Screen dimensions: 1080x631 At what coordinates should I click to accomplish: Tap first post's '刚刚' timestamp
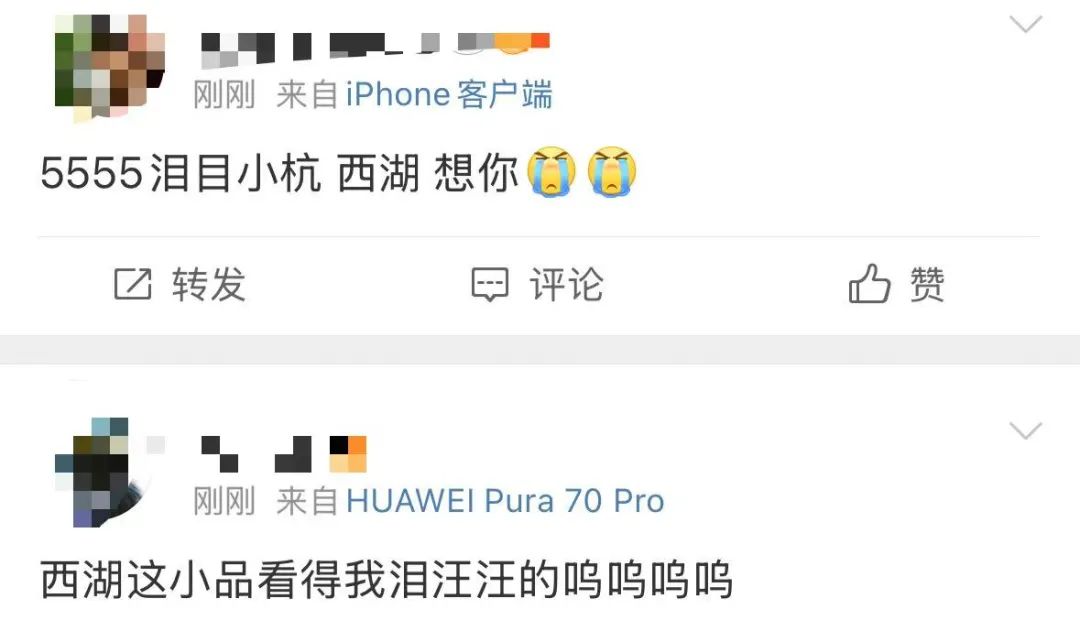click(x=224, y=94)
